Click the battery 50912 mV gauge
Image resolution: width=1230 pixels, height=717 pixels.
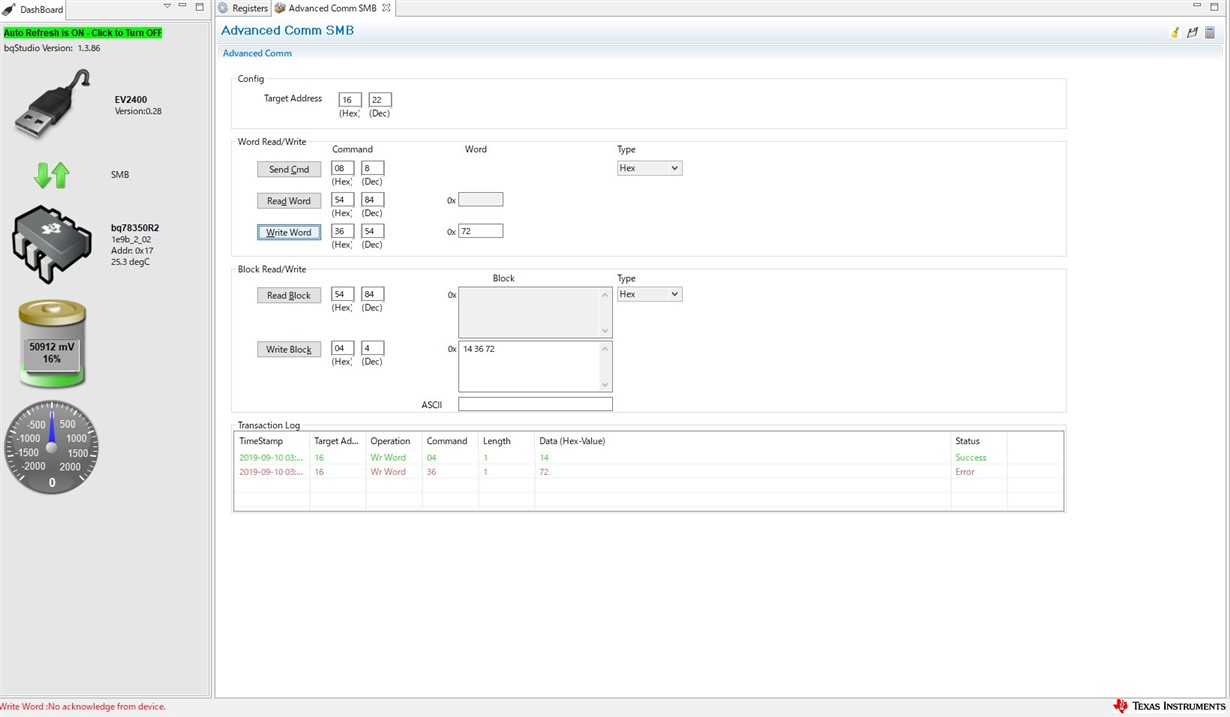(x=52, y=344)
